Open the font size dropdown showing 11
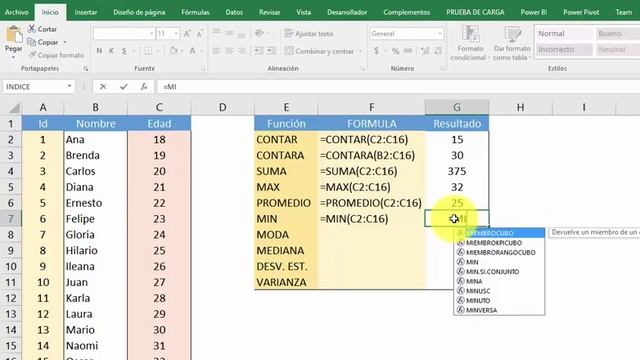 tap(176, 33)
